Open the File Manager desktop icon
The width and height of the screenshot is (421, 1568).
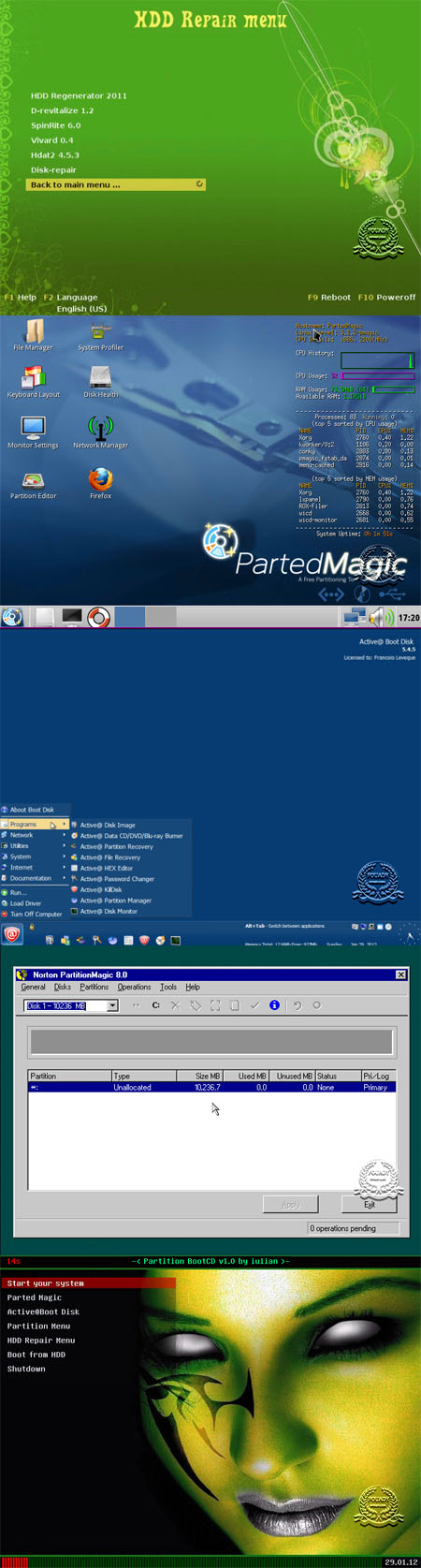(34, 333)
